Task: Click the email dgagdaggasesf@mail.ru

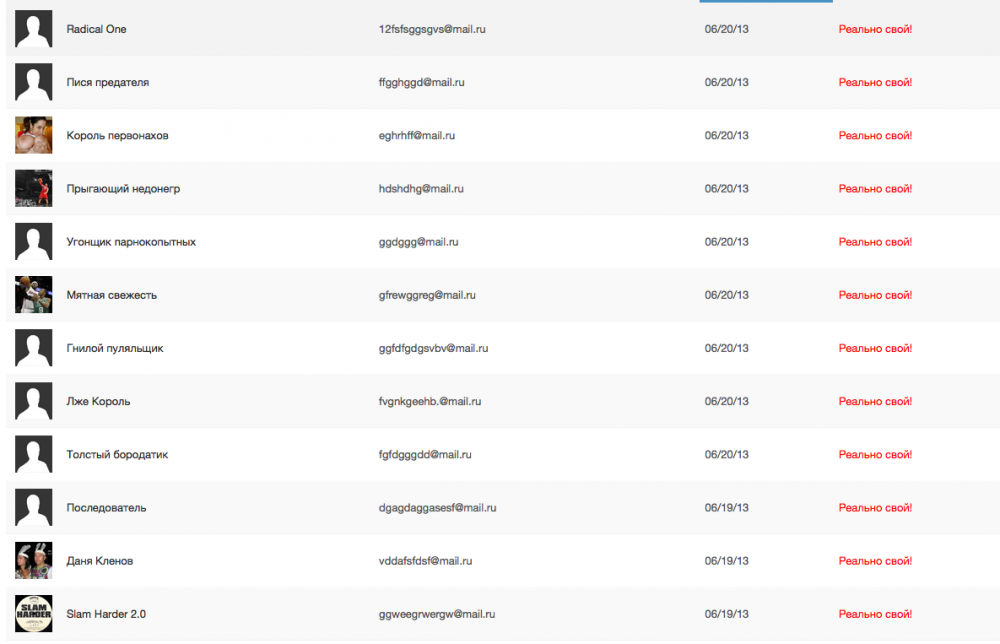Action: coord(437,508)
